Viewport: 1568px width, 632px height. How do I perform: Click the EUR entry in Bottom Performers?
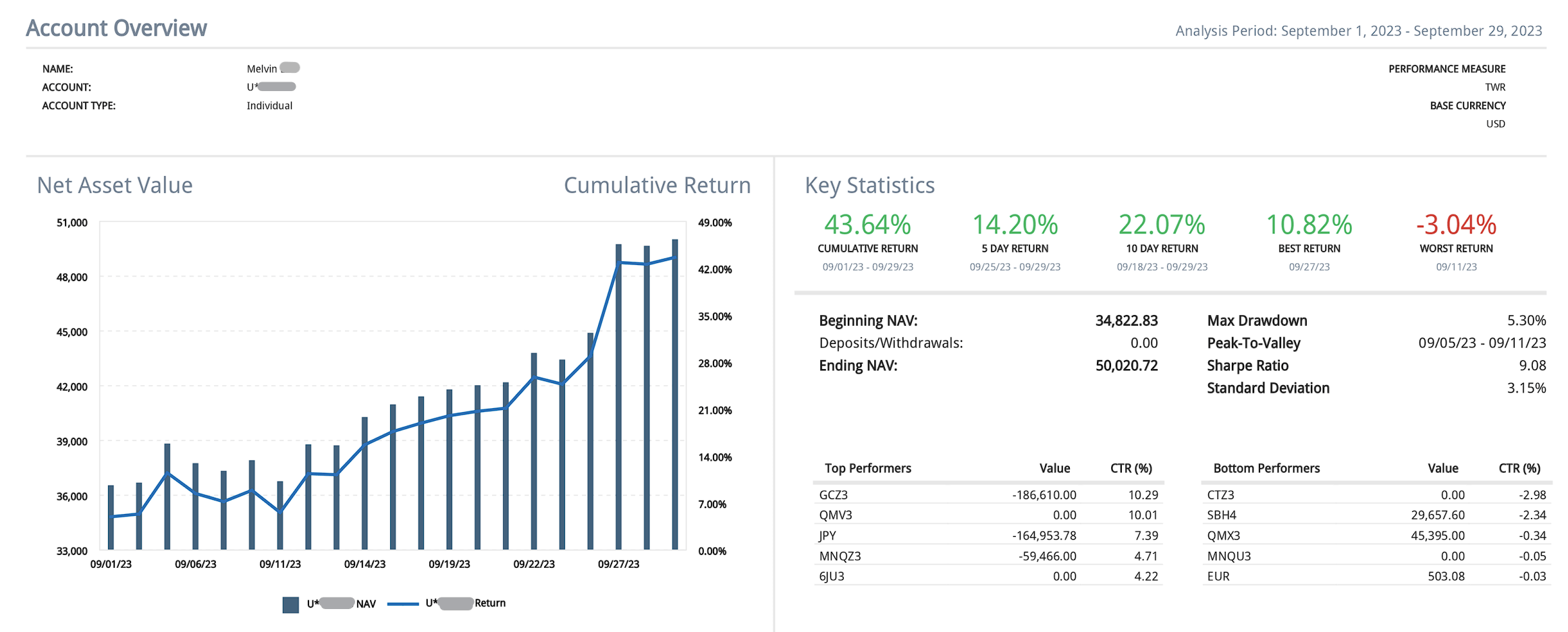[1218, 577]
